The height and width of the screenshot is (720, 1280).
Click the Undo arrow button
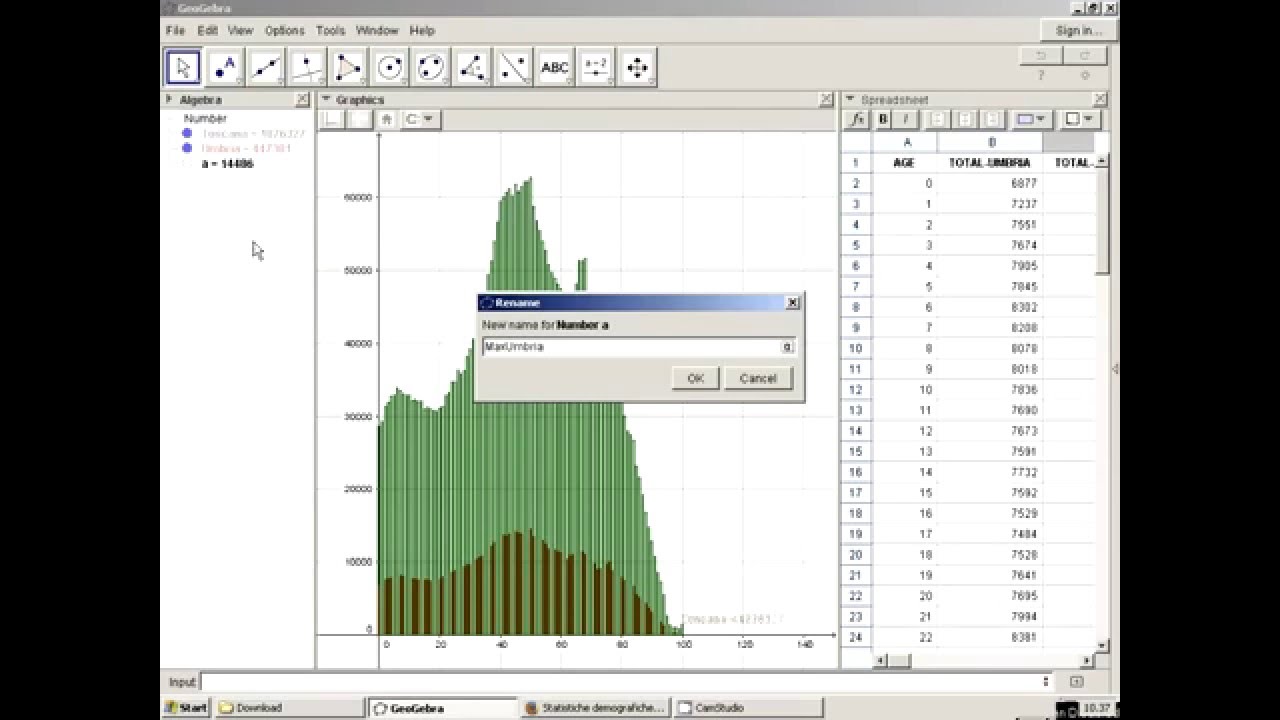click(1041, 56)
